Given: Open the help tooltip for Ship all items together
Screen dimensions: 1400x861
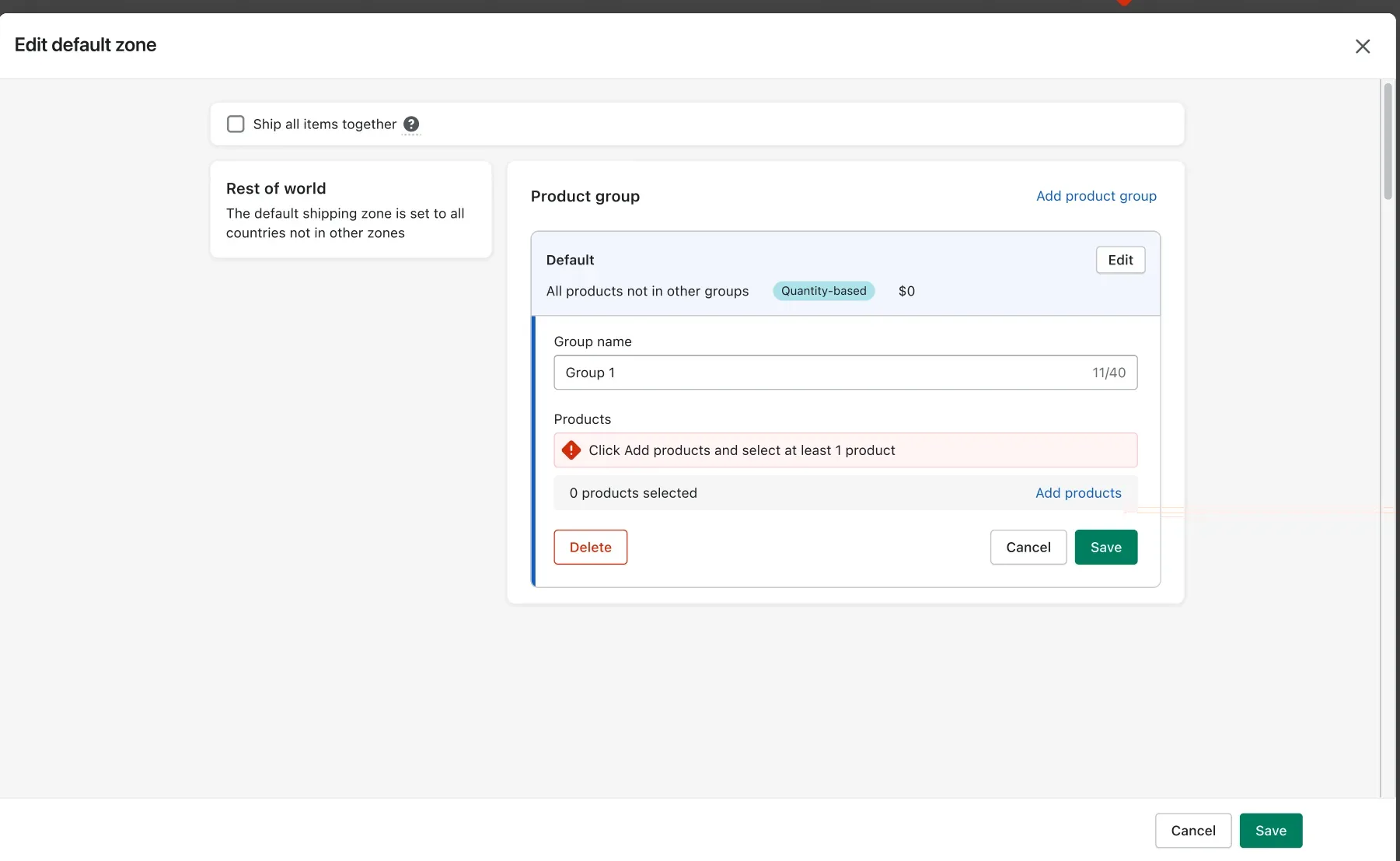Looking at the screenshot, I should pos(411,124).
